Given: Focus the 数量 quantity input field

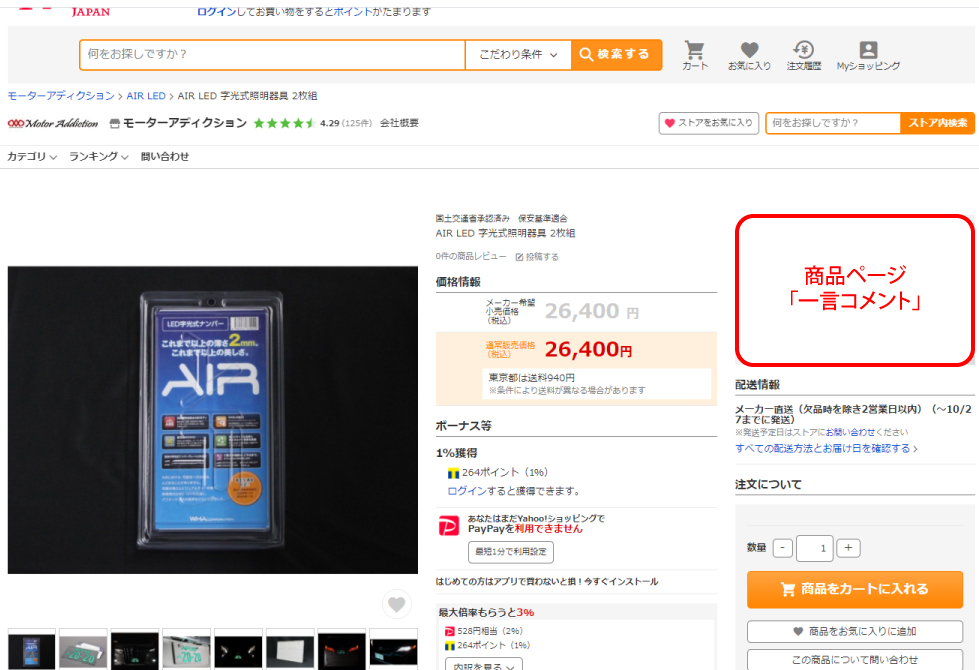Looking at the screenshot, I should pyautogui.click(x=815, y=548).
